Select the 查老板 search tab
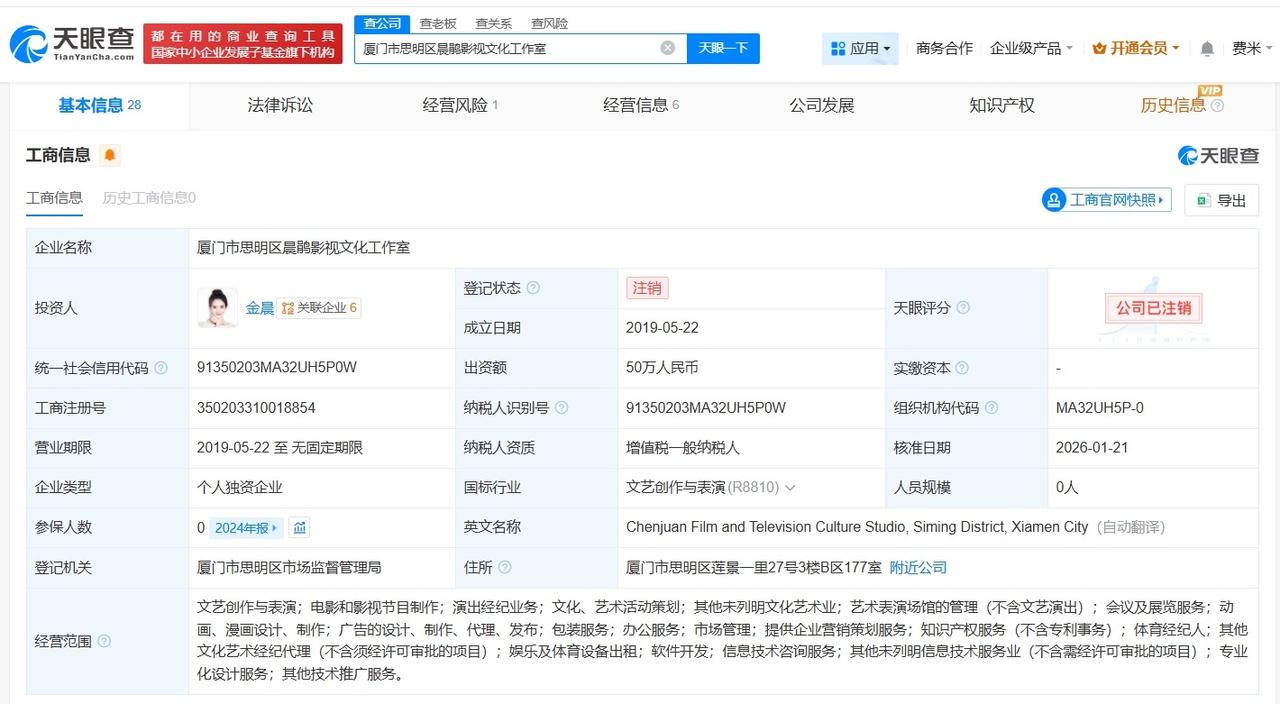 pos(438,23)
